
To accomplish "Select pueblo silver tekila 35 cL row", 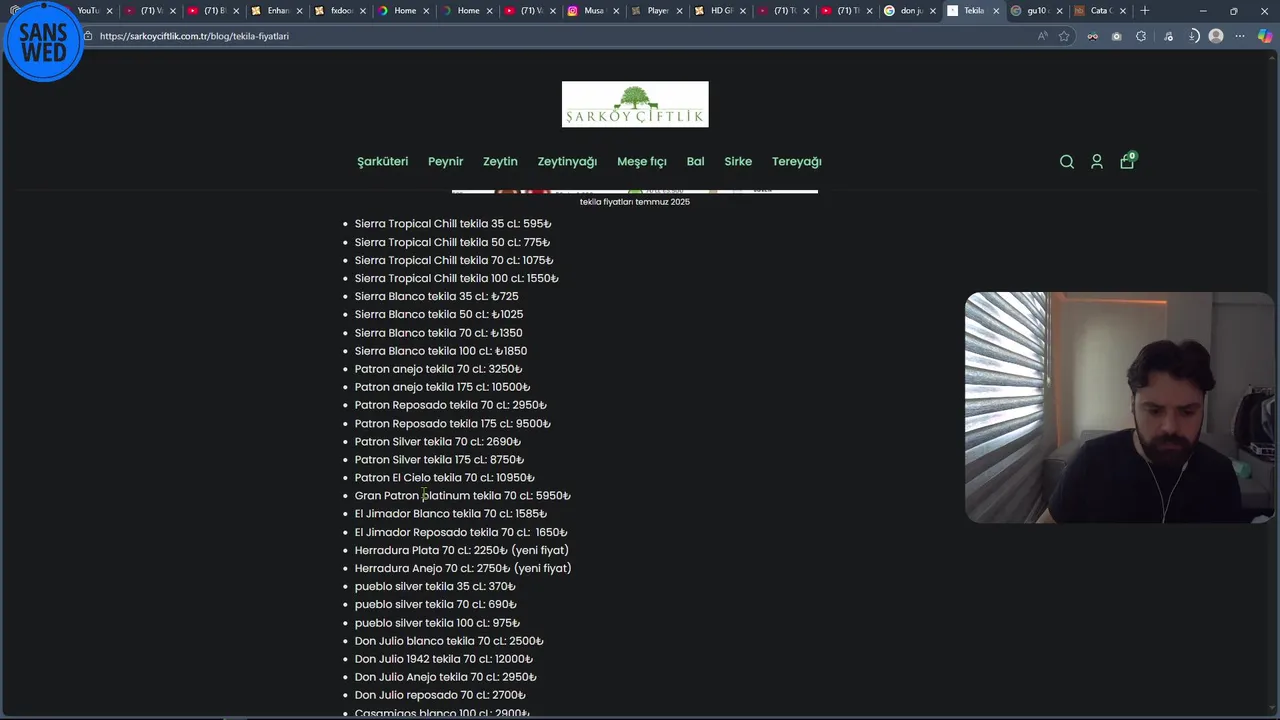I will (x=435, y=586).
